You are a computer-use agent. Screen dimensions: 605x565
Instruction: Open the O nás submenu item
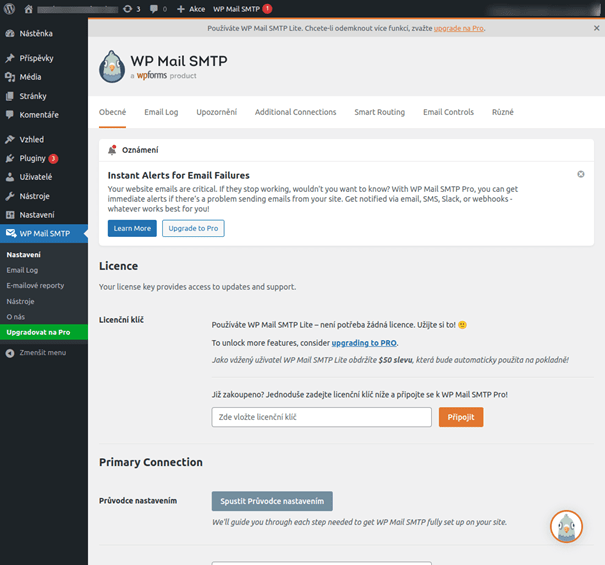16,317
